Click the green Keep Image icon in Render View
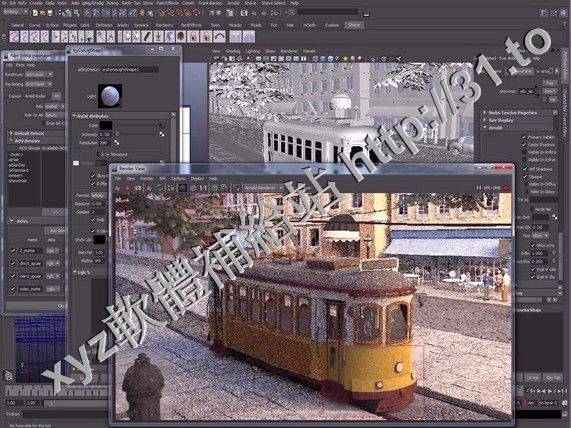Screen dimensions: 571x428 click(x=215, y=188)
